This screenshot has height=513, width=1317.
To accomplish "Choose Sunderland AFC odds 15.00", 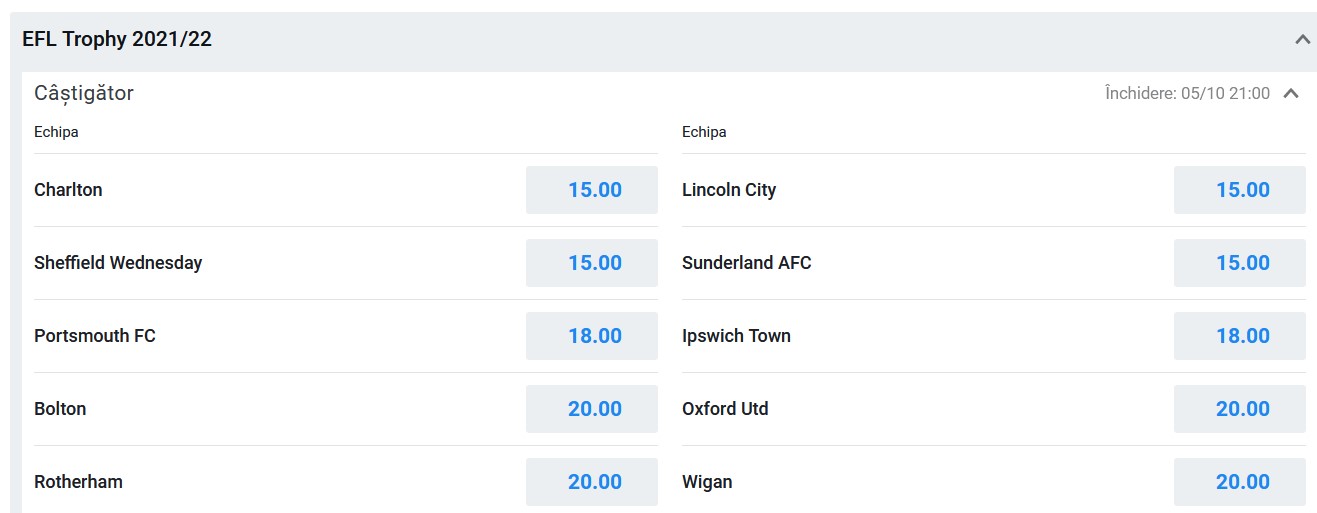I will (x=1240, y=263).
